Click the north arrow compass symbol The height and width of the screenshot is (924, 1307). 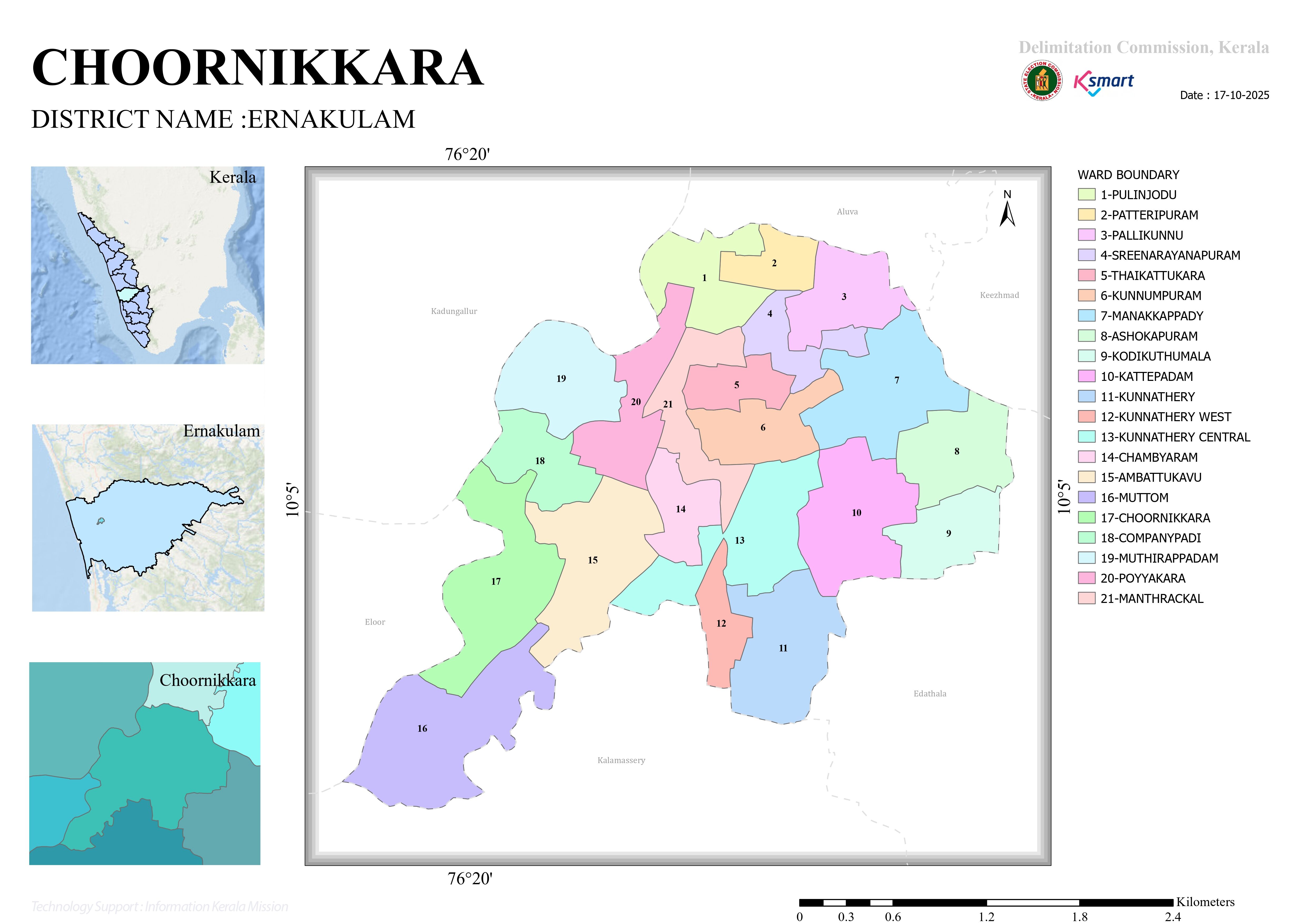click(1007, 209)
